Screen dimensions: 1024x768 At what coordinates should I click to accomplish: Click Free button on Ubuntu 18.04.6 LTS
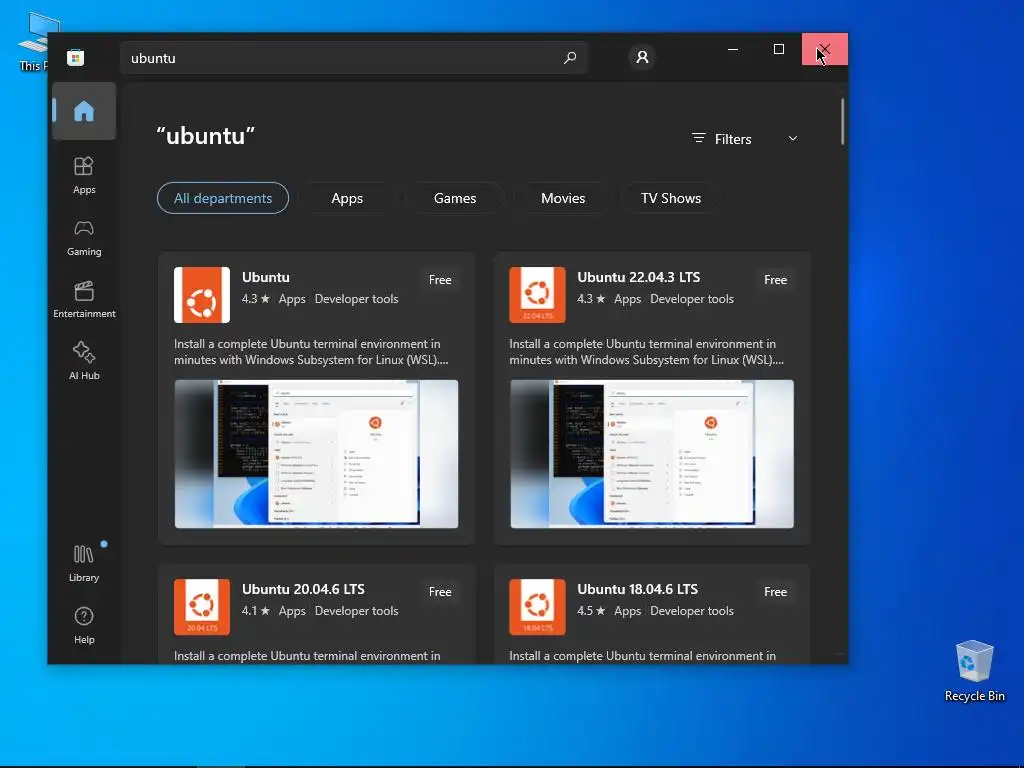pos(775,592)
